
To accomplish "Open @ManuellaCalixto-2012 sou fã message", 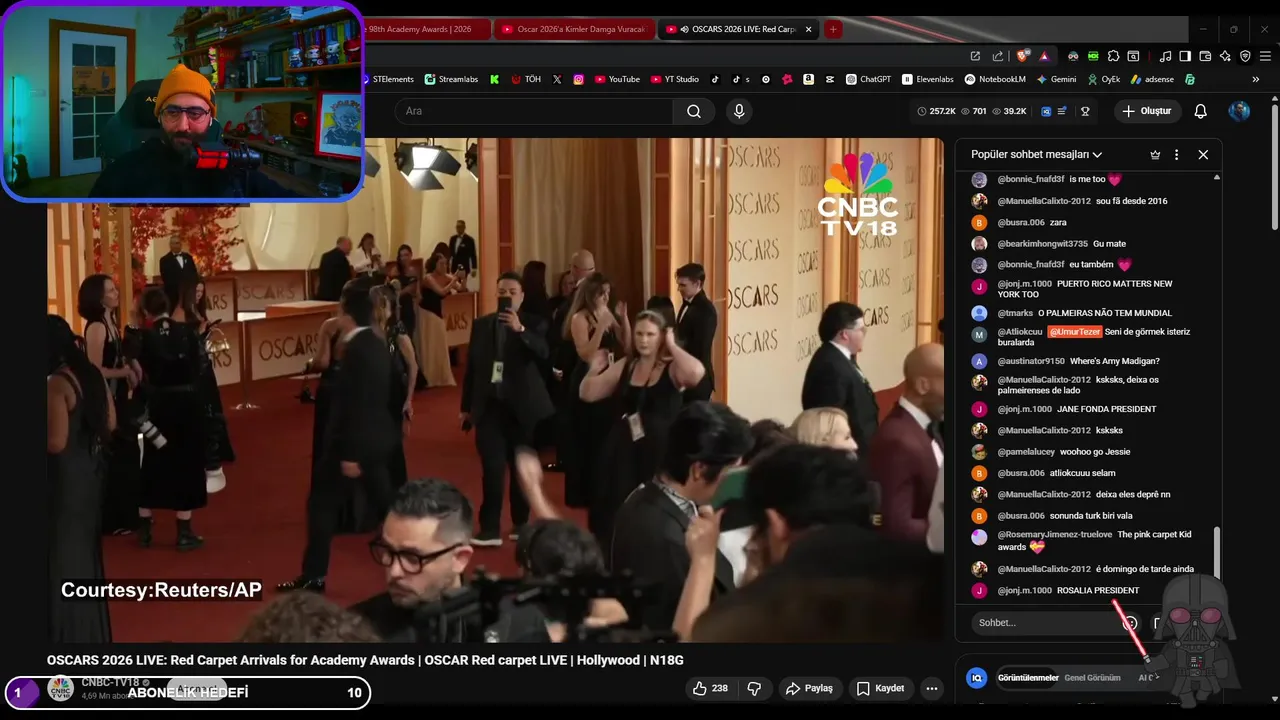I will 1082,201.
